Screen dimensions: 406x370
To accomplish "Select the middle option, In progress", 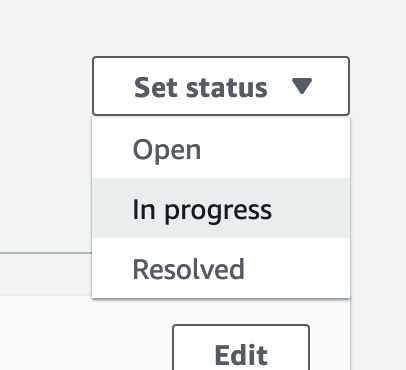I will [221, 208].
